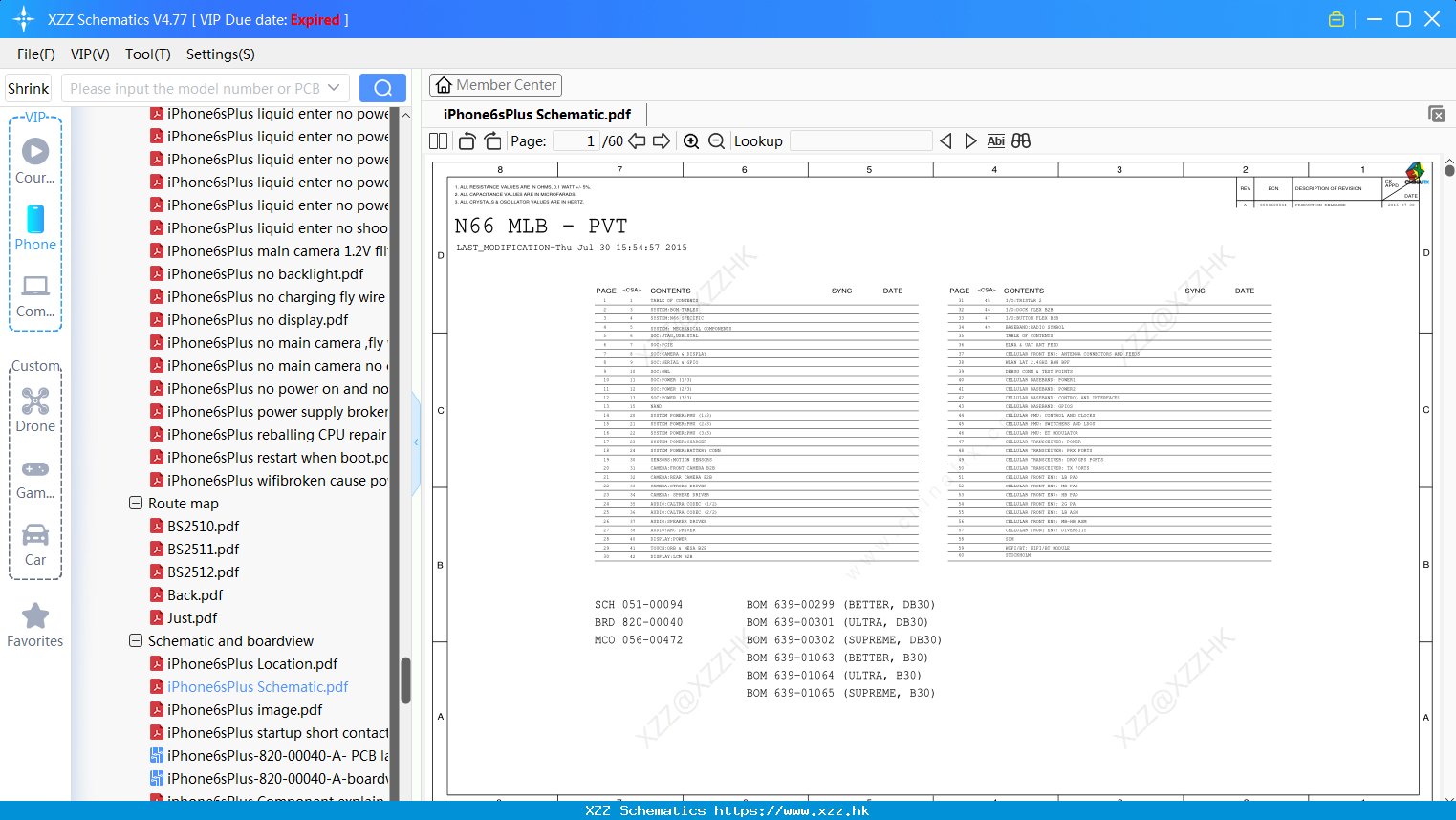Viewport: 1456px width, 820px height.
Task: Toggle the side-by-side page layout icon
Action: click(x=438, y=141)
